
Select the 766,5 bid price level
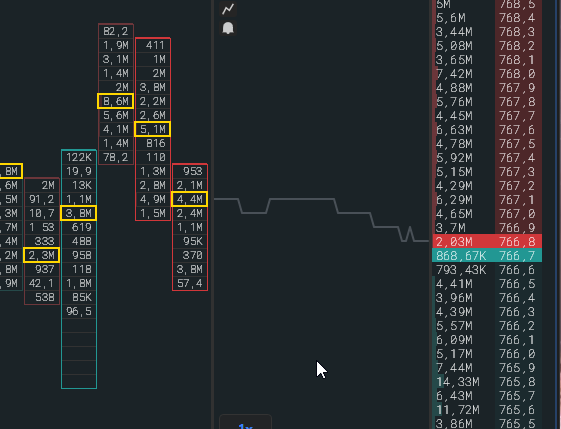(x=517, y=284)
